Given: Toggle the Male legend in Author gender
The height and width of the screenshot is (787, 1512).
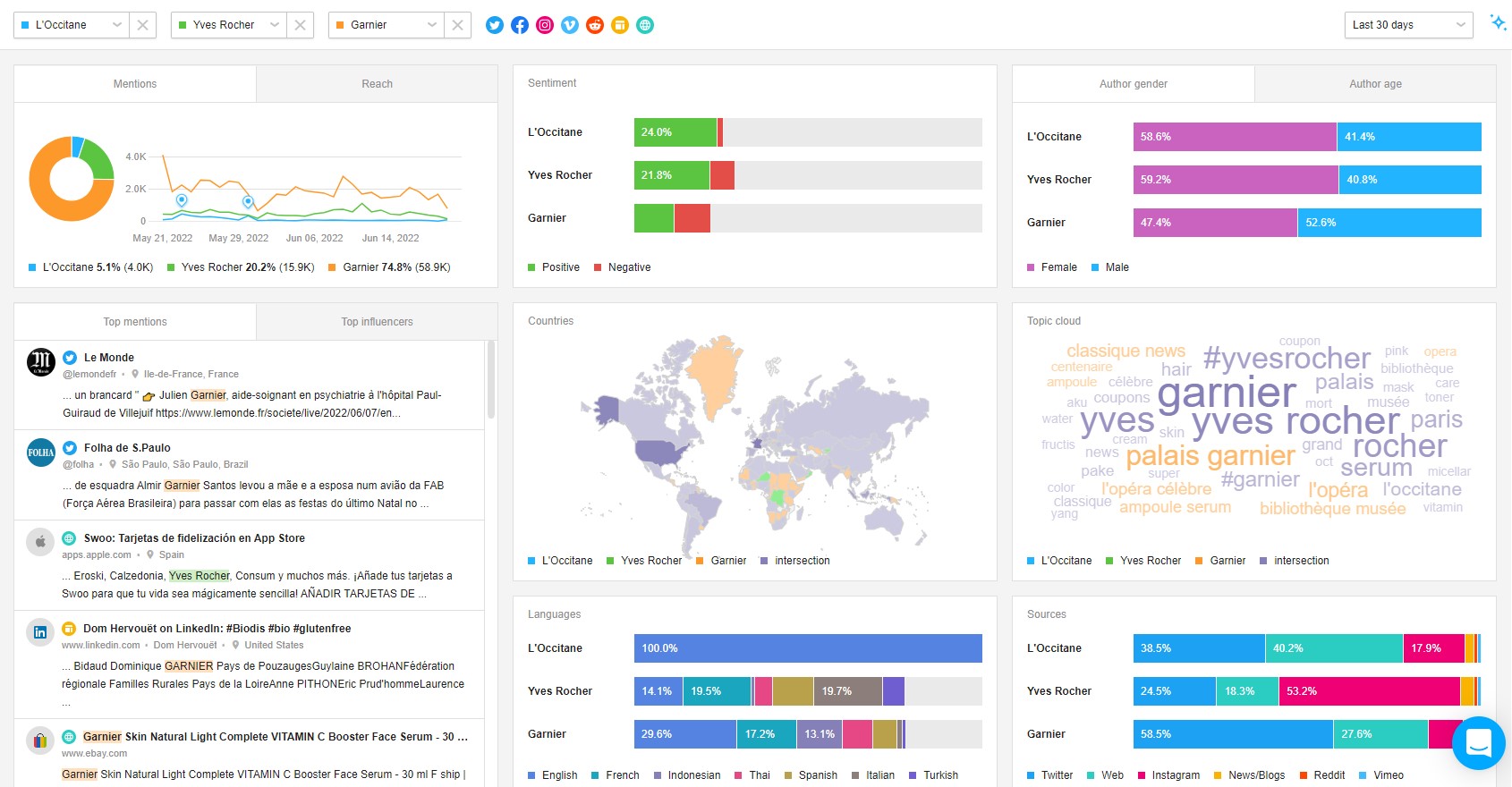Looking at the screenshot, I should [x=1110, y=267].
